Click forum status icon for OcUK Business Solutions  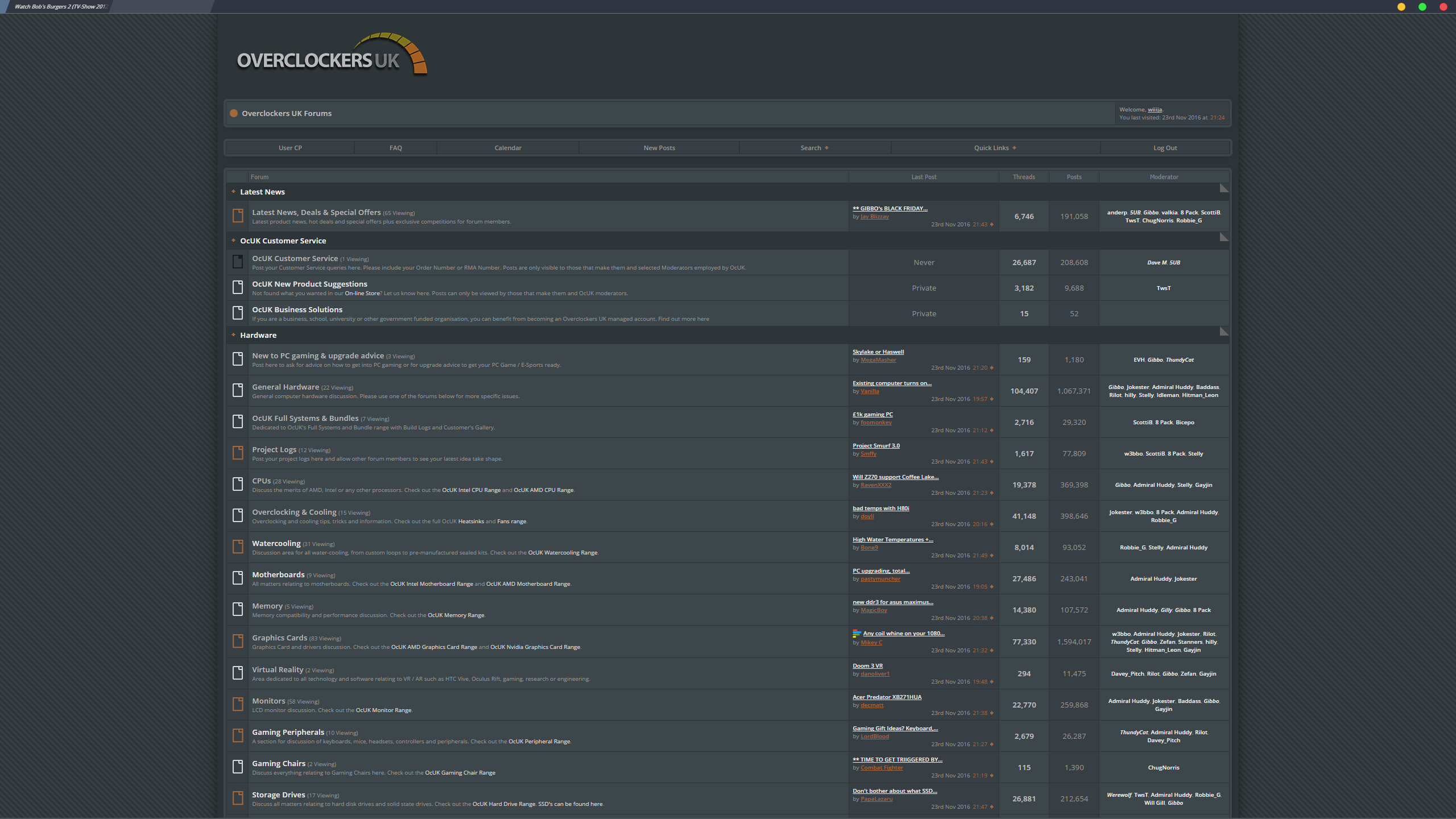238,313
